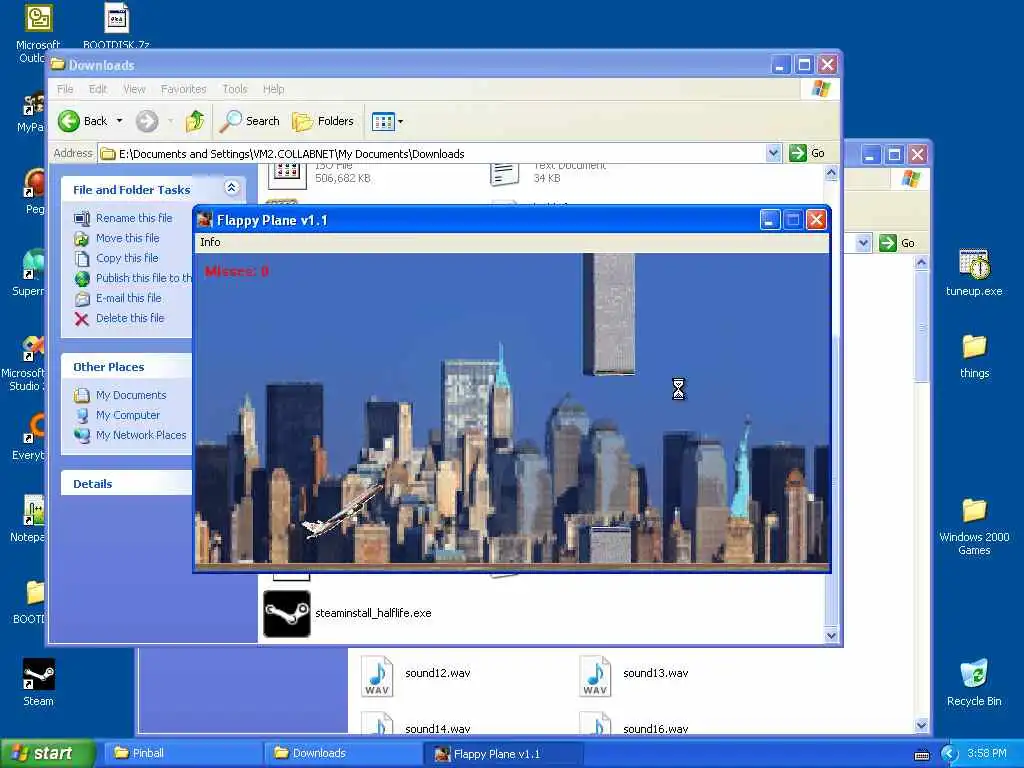Select sound12.wav in the back window

point(438,673)
